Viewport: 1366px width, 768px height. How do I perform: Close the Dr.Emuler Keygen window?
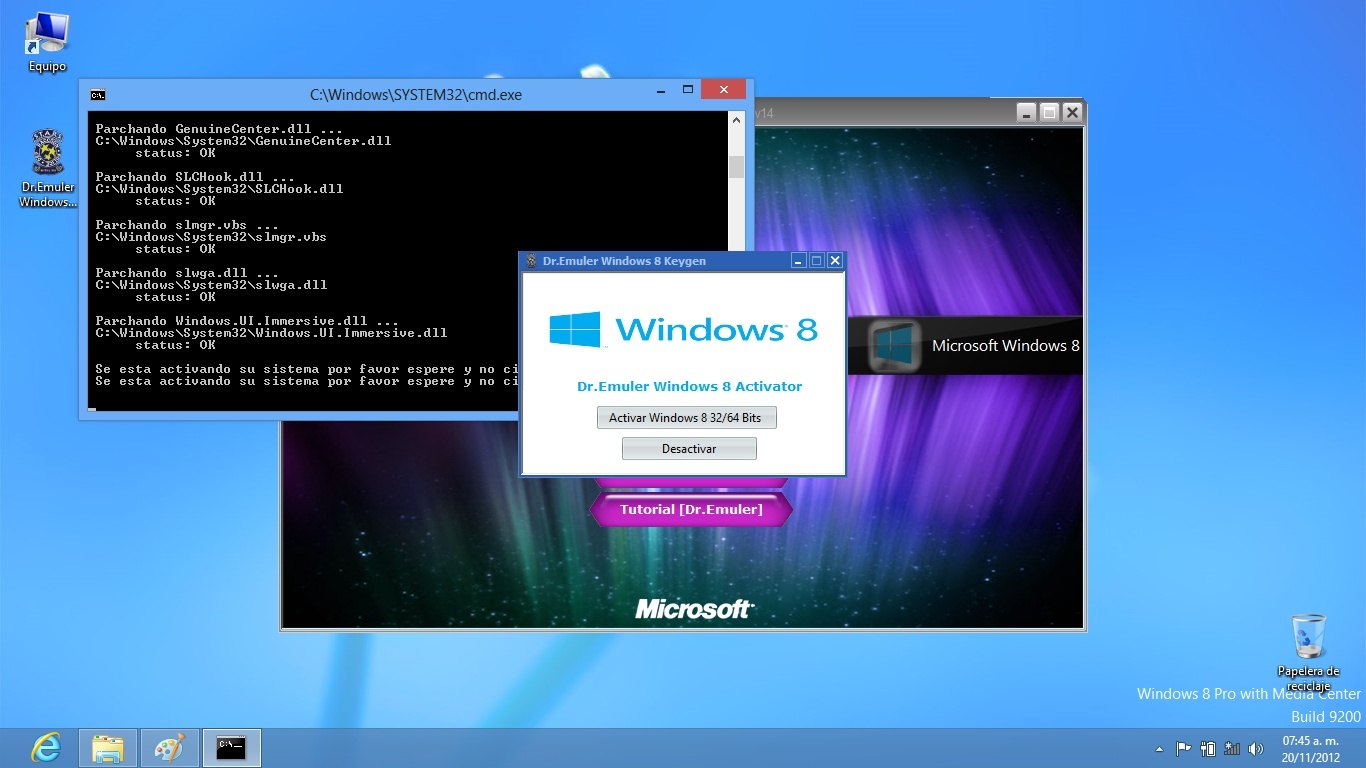click(835, 261)
